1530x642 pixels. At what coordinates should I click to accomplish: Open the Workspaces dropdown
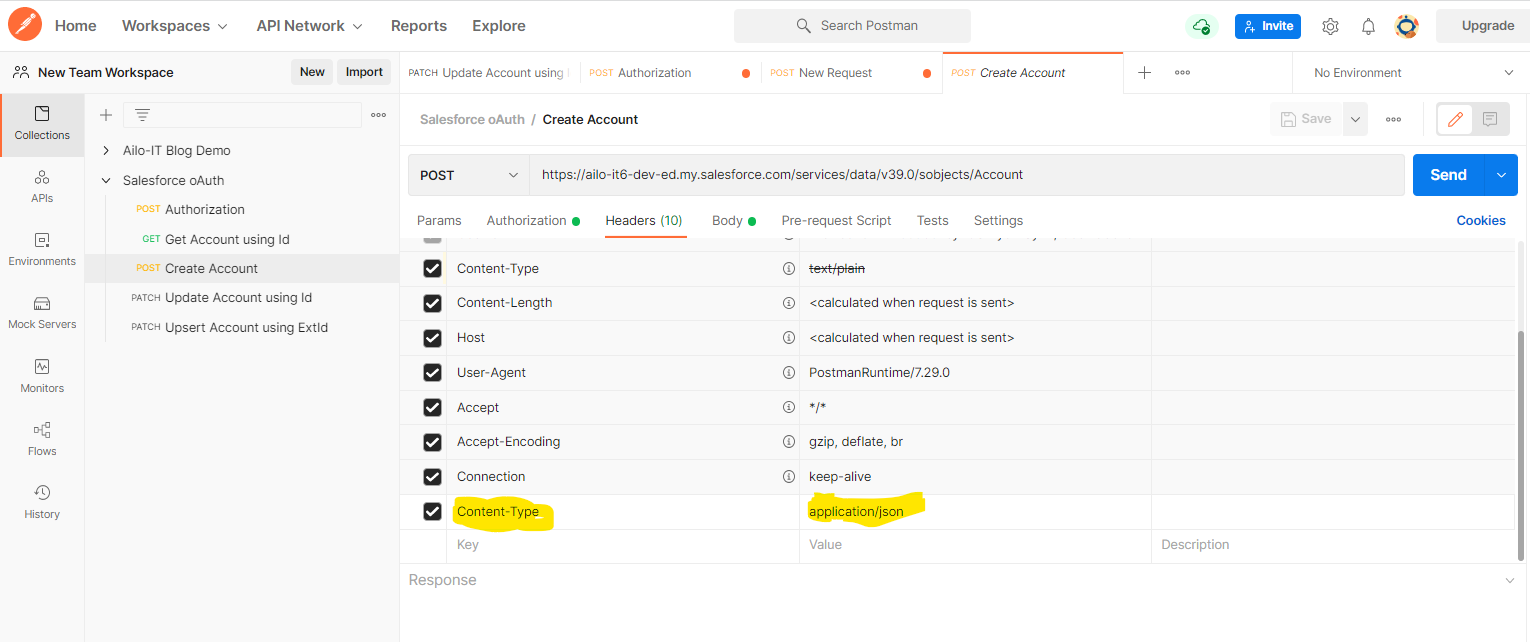175,26
